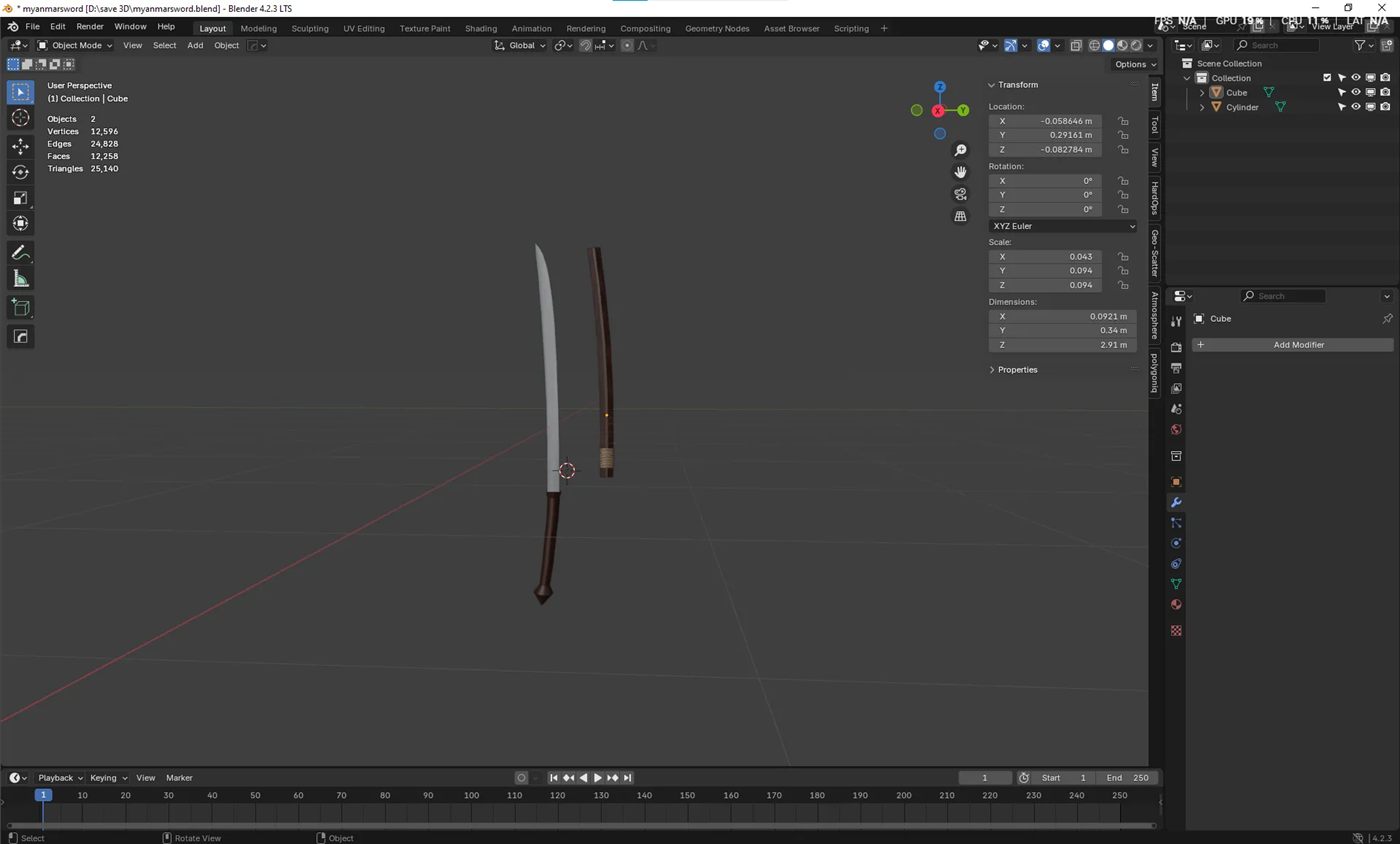
Task: Toggle X-Ray display in viewport header
Action: (x=1076, y=45)
